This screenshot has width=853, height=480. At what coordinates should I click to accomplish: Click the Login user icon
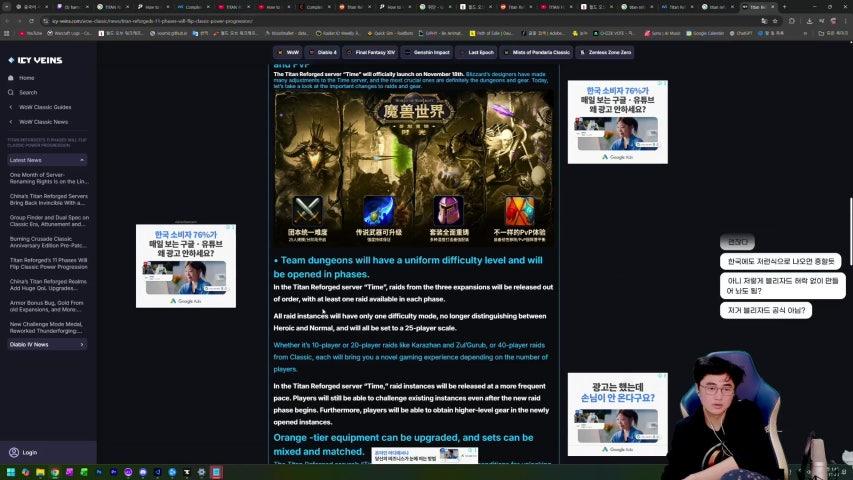pos(14,452)
